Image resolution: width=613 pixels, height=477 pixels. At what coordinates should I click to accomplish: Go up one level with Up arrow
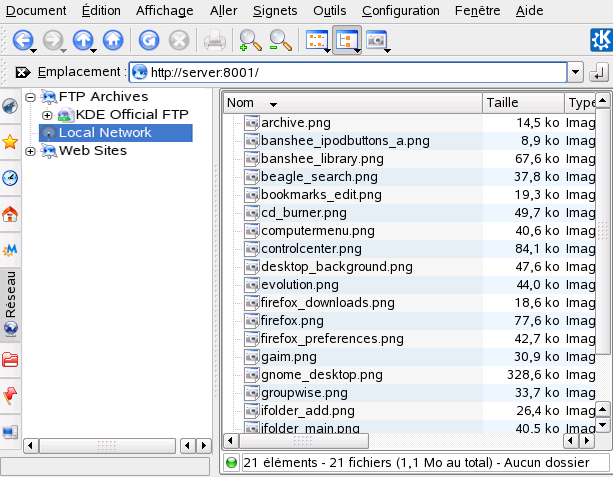pyautogui.click(x=83, y=41)
